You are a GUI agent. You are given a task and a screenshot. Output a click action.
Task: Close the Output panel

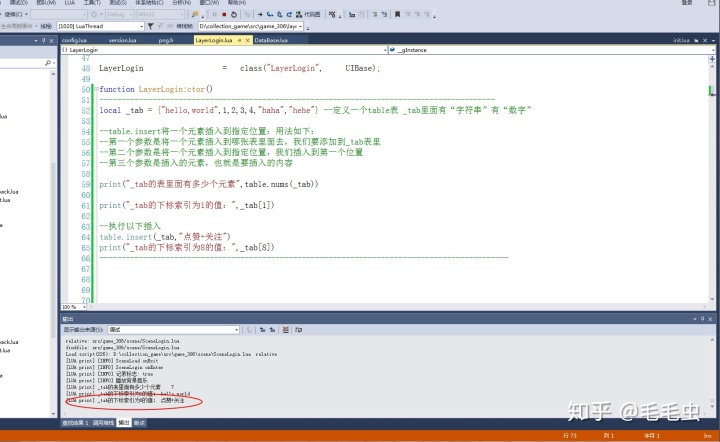(710, 319)
